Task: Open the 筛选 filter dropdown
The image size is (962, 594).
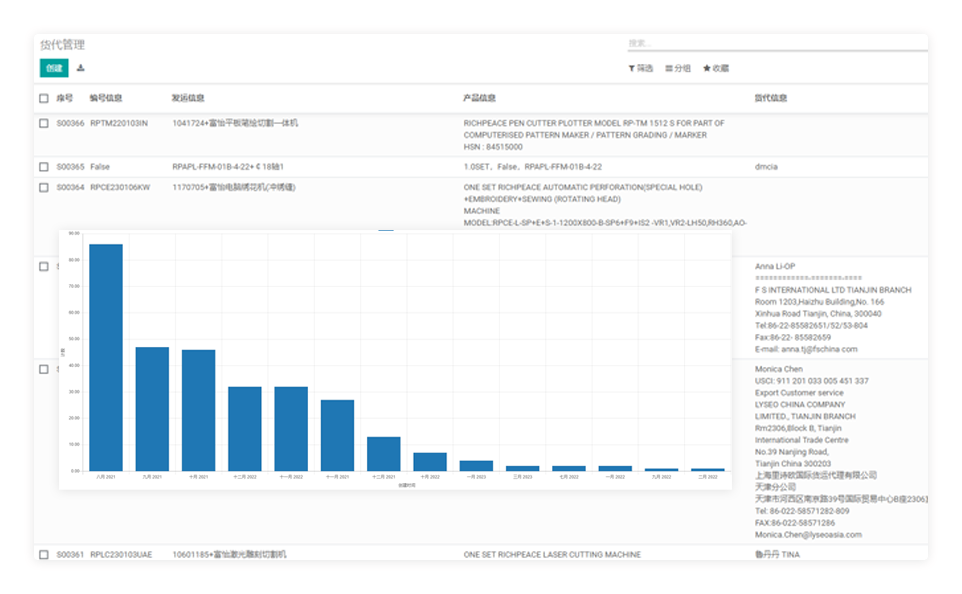Action: coord(640,69)
